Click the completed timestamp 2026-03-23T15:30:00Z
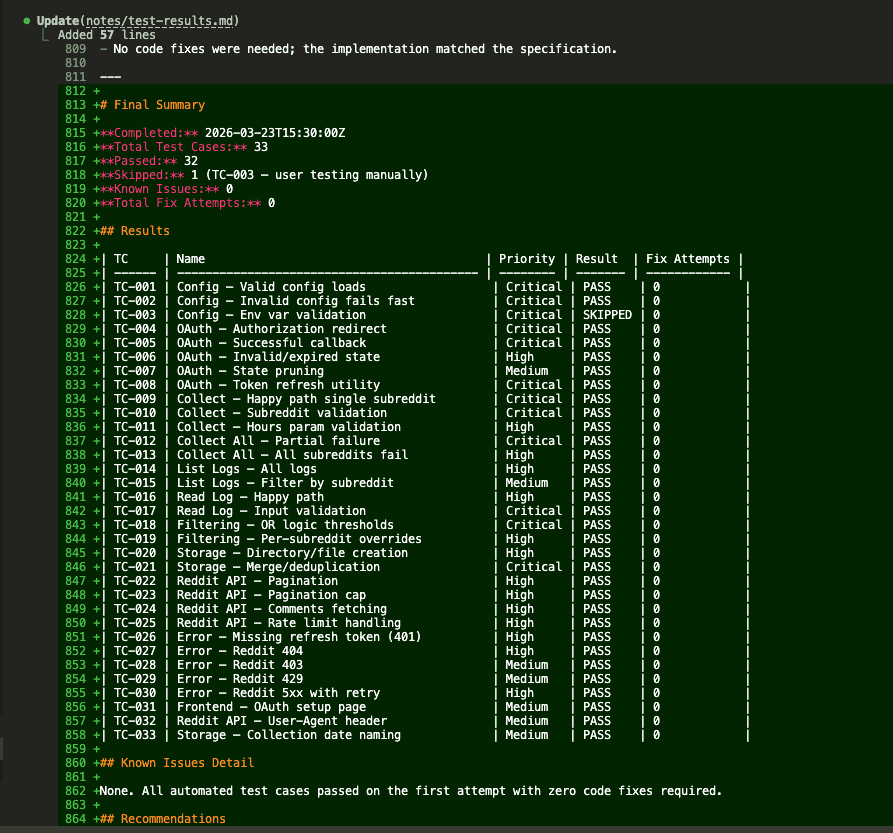This screenshot has height=833, width=893. (x=274, y=133)
